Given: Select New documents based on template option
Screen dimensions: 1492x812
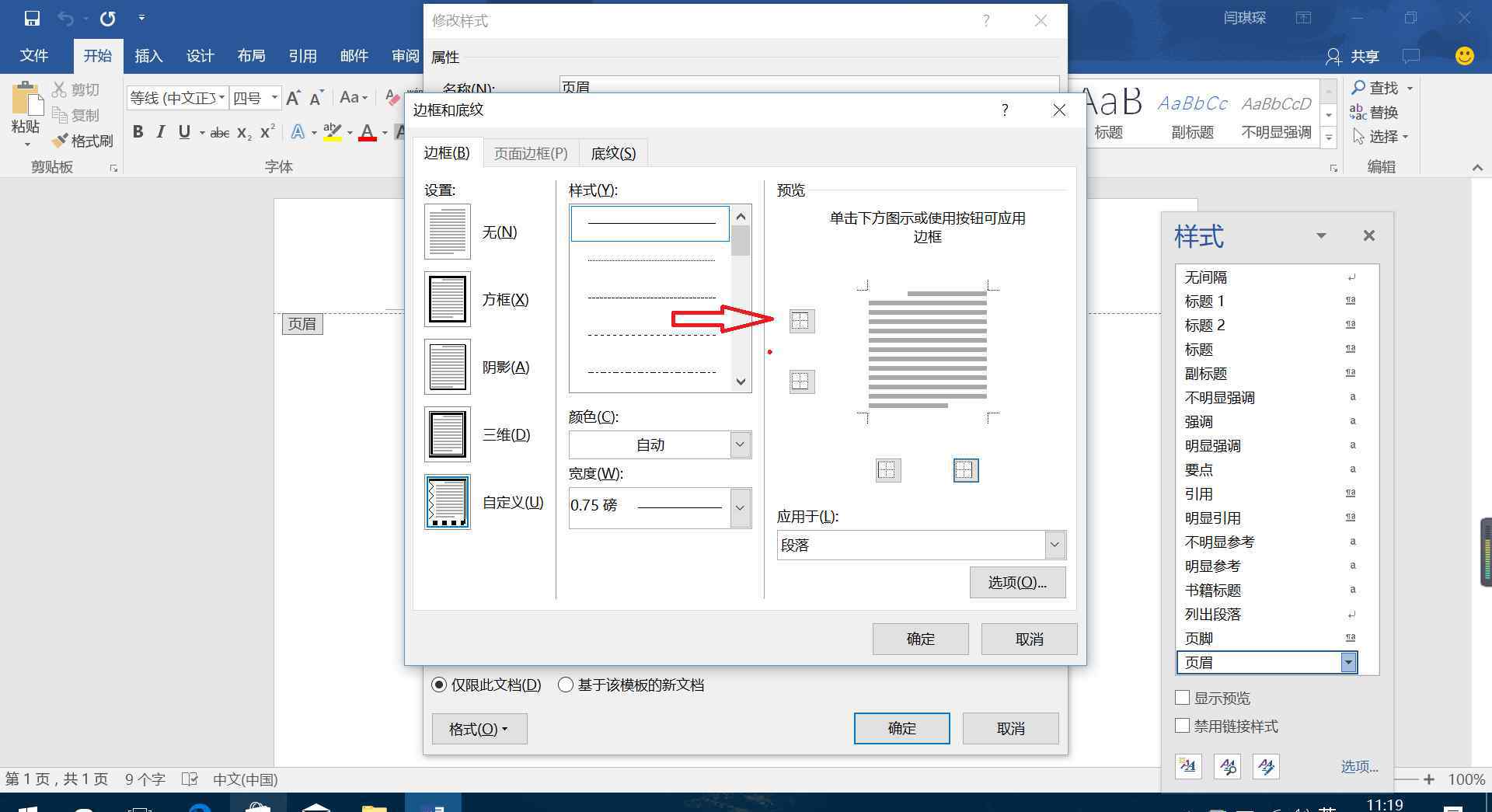Looking at the screenshot, I should click(566, 685).
